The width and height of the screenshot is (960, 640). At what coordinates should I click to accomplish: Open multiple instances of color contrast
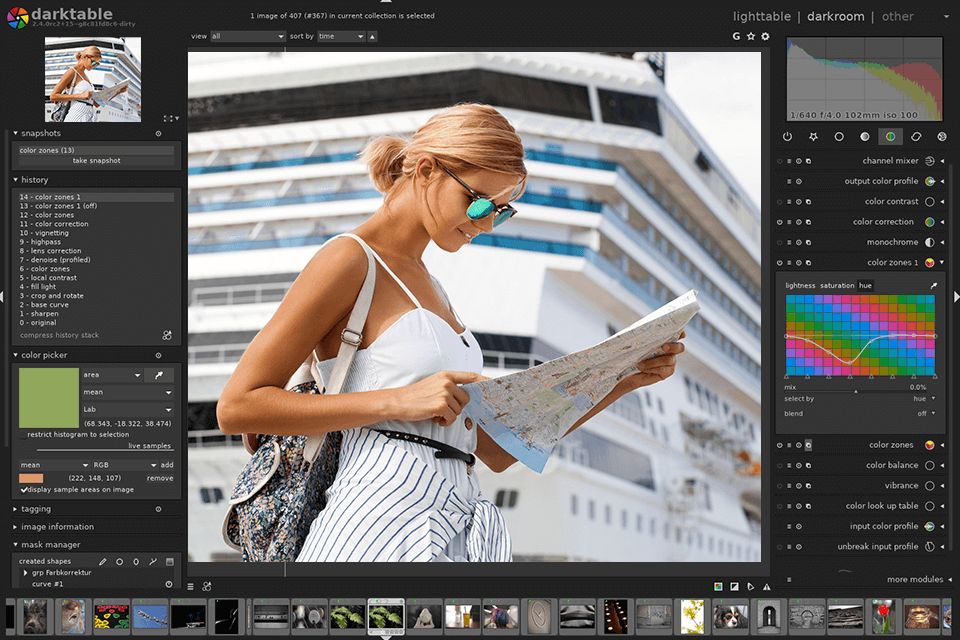coord(809,201)
